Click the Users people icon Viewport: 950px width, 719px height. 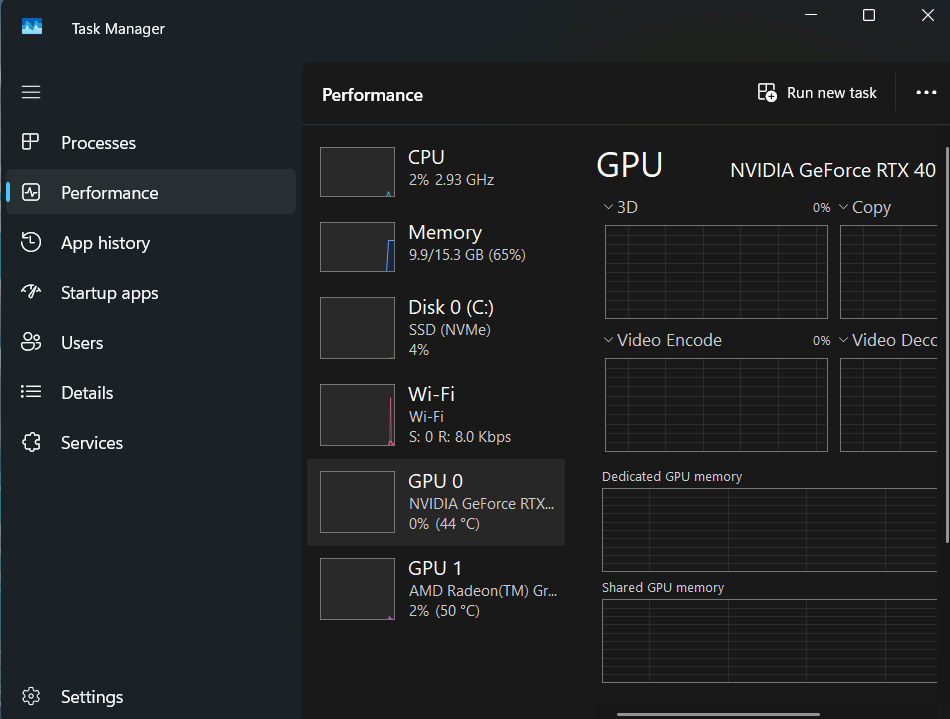point(31,342)
